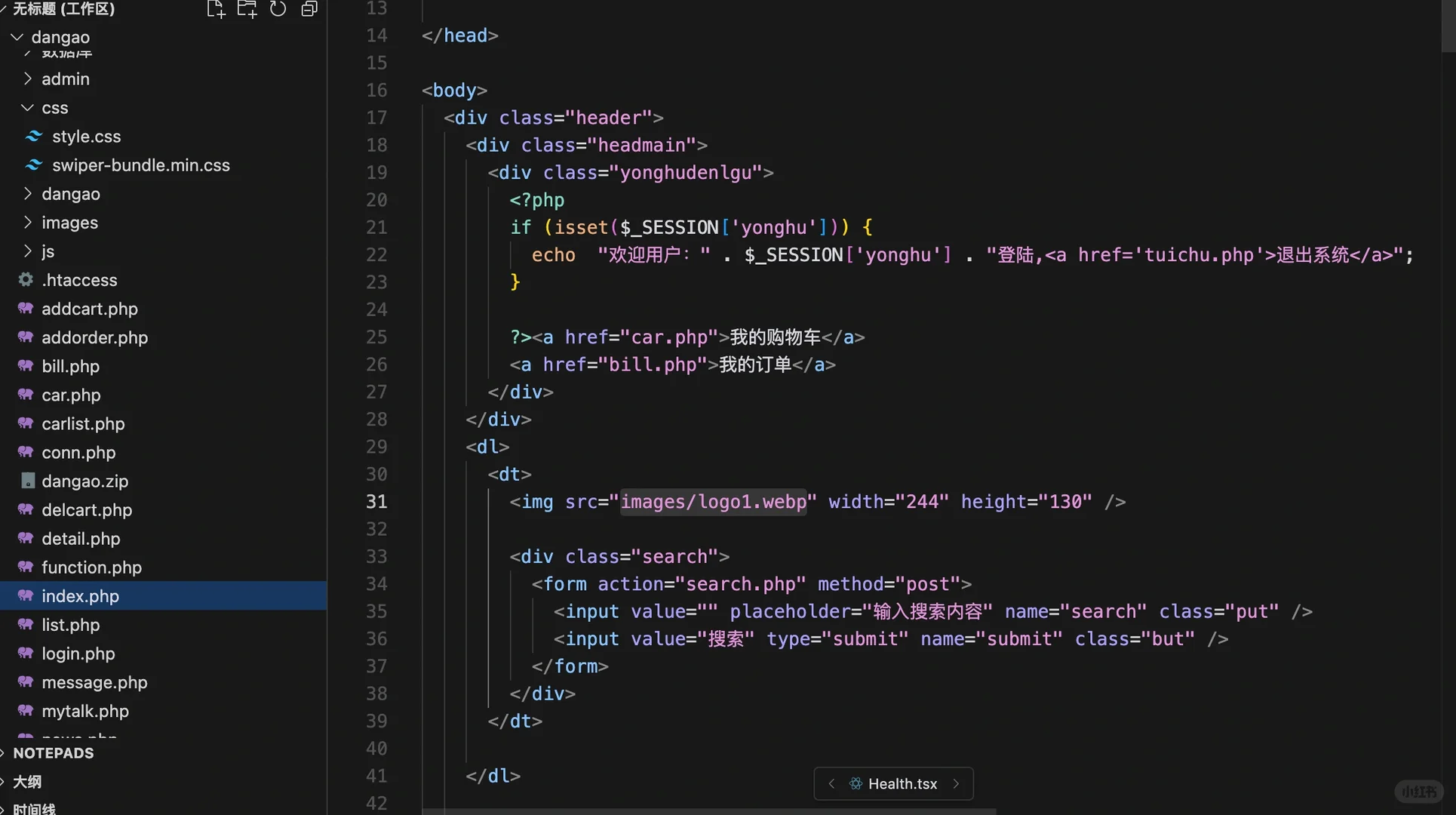The height and width of the screenshot is (815, 1456).
Task: Click the React icon beside Health.tsx
Action: coord(855,783)
